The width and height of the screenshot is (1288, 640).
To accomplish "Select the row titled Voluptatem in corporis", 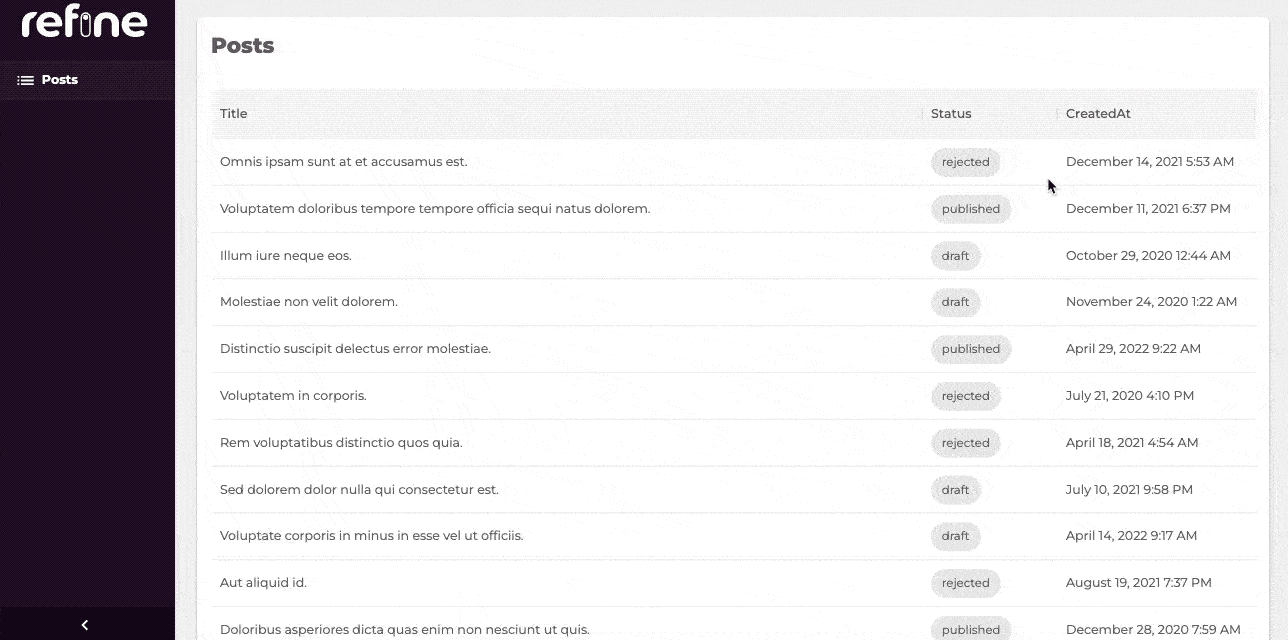I will click(x=293, y=396).
